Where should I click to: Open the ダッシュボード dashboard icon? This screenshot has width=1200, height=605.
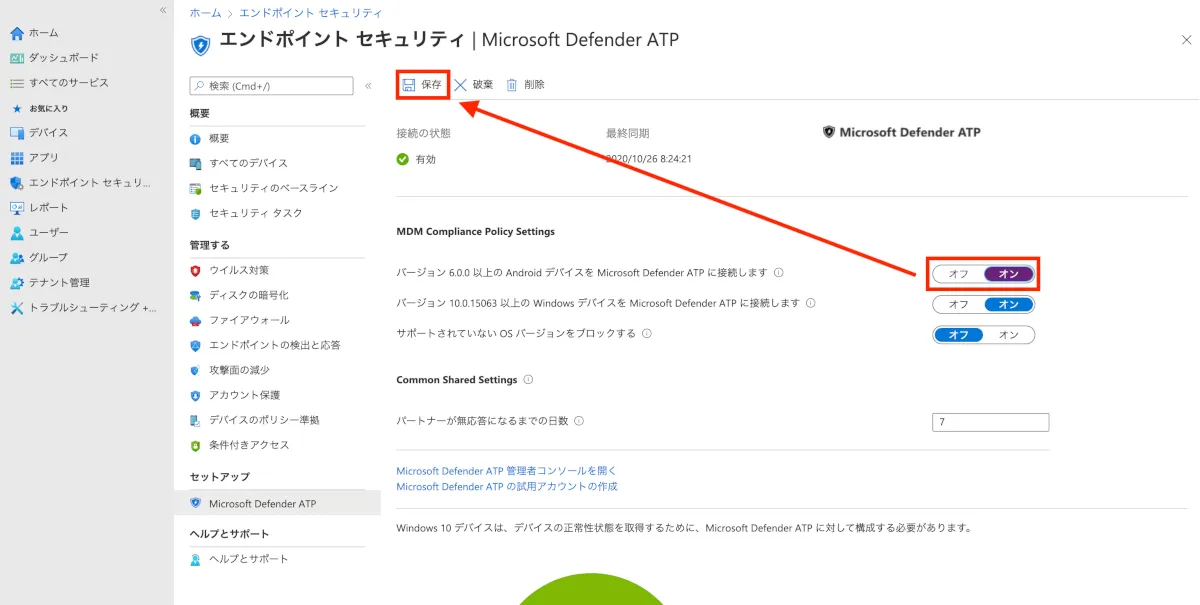pyautogui.click(x=17, y=58)
